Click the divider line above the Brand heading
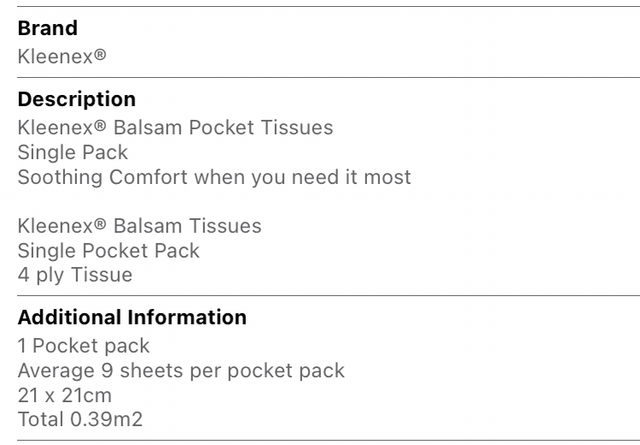The image size is (640, 445). tap(320, 7)
